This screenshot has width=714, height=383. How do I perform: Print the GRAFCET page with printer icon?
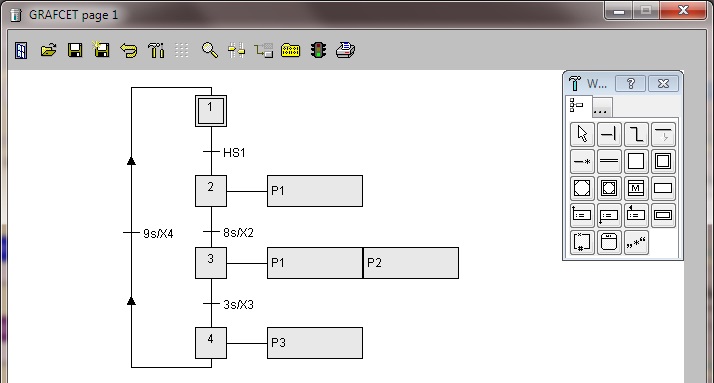tap(345, 50)
